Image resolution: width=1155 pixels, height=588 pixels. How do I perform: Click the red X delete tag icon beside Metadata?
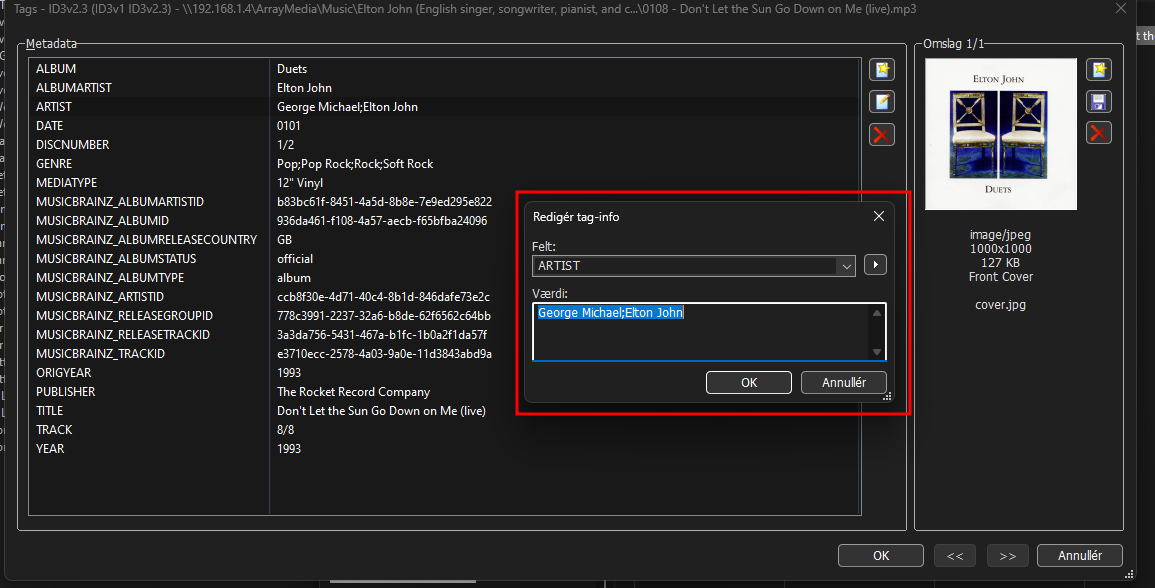coord(882,134)
